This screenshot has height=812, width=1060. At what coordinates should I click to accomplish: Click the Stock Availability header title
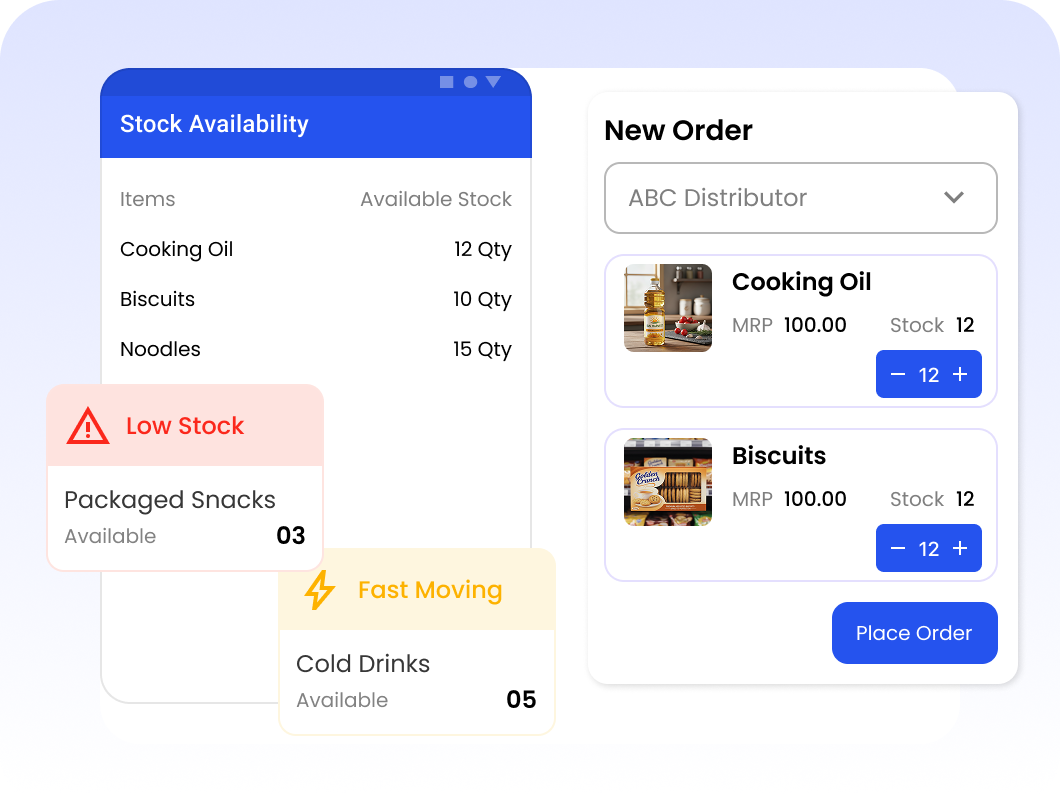[214, 124]
